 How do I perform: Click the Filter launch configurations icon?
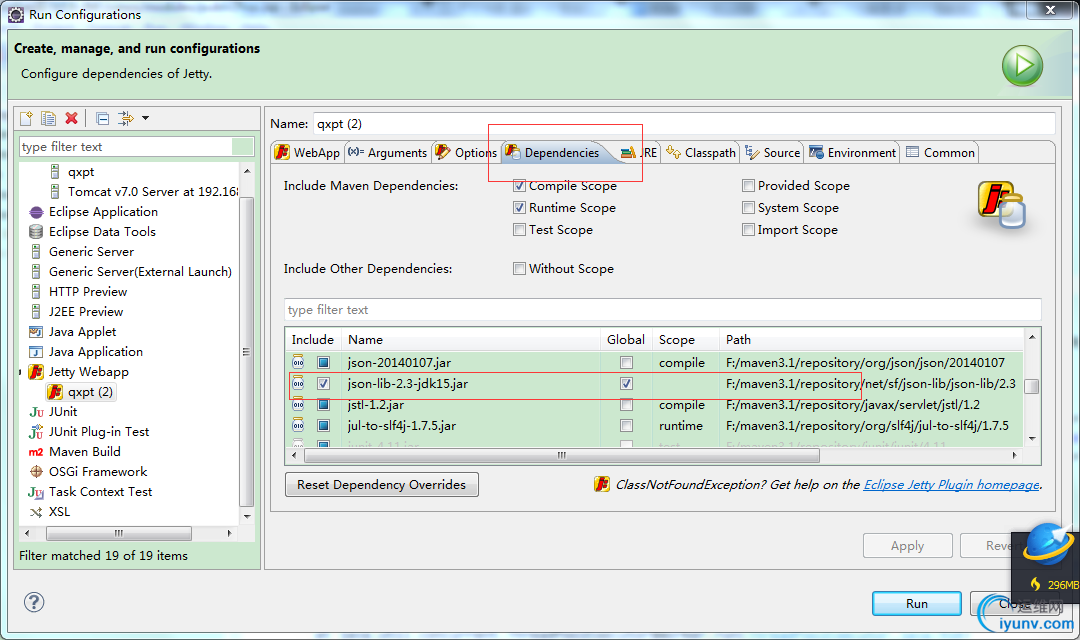pyautogui.click(x=126, y=118)
